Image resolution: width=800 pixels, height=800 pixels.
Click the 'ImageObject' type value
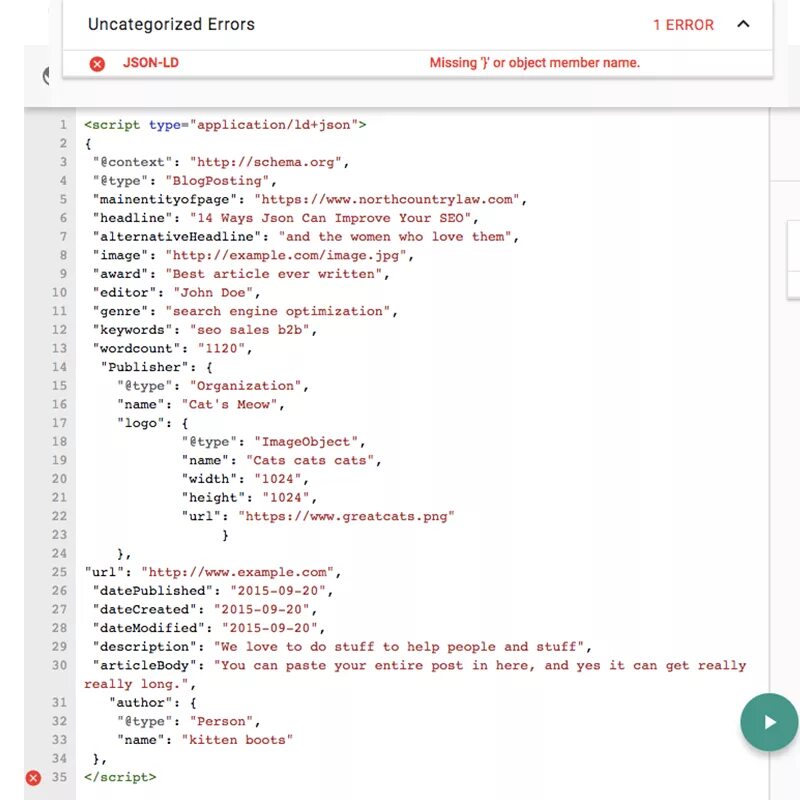306,442
